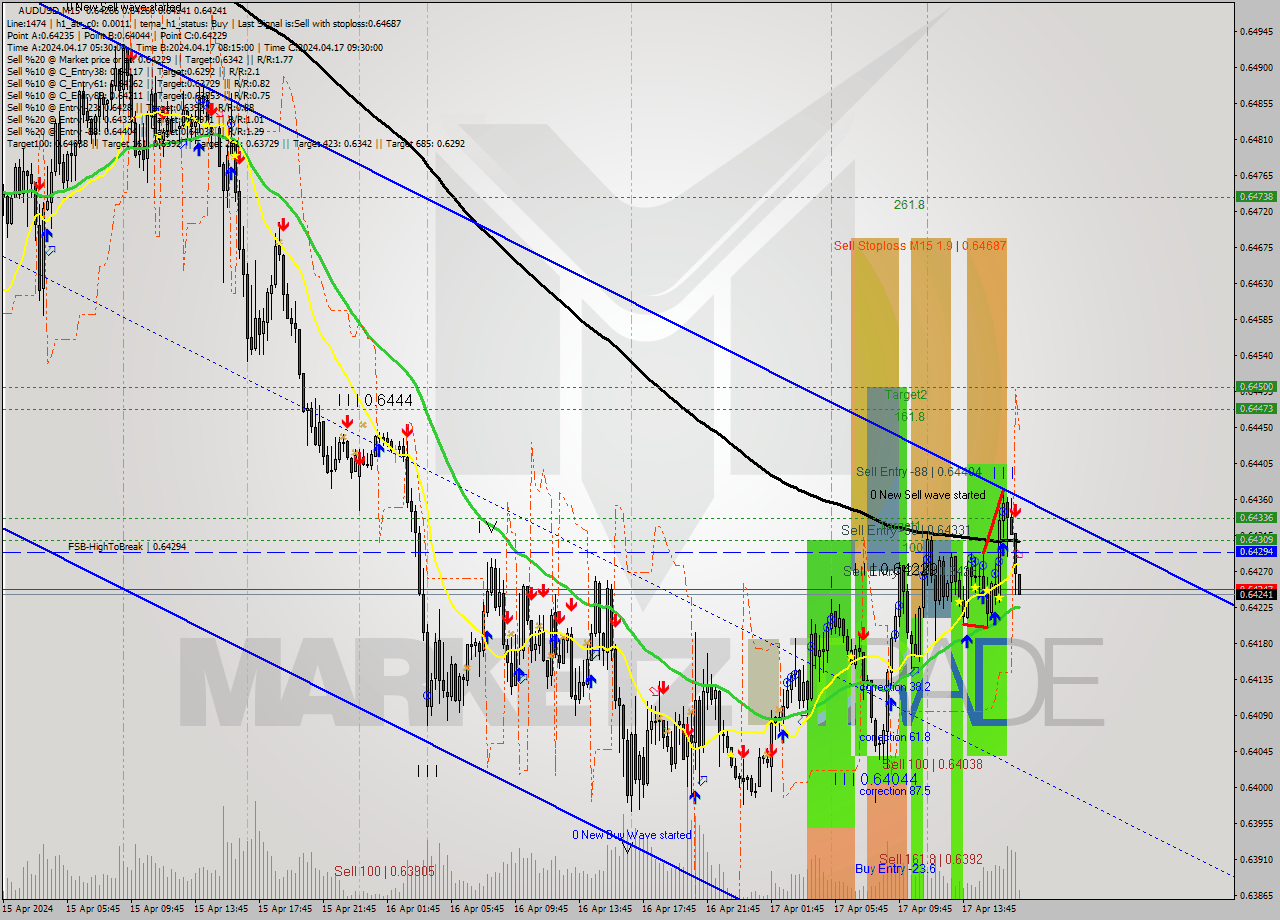The height and width of the screenshot is (920, 1280).
Task: Click the green 0.64336 price tag
Action: click(1256, 517)
